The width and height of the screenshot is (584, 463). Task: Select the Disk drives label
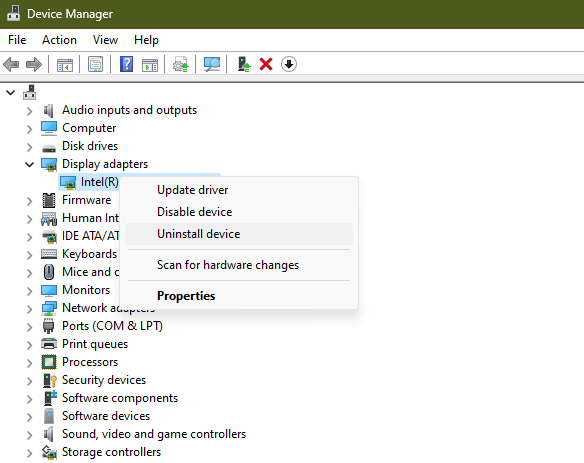(90, 146)
